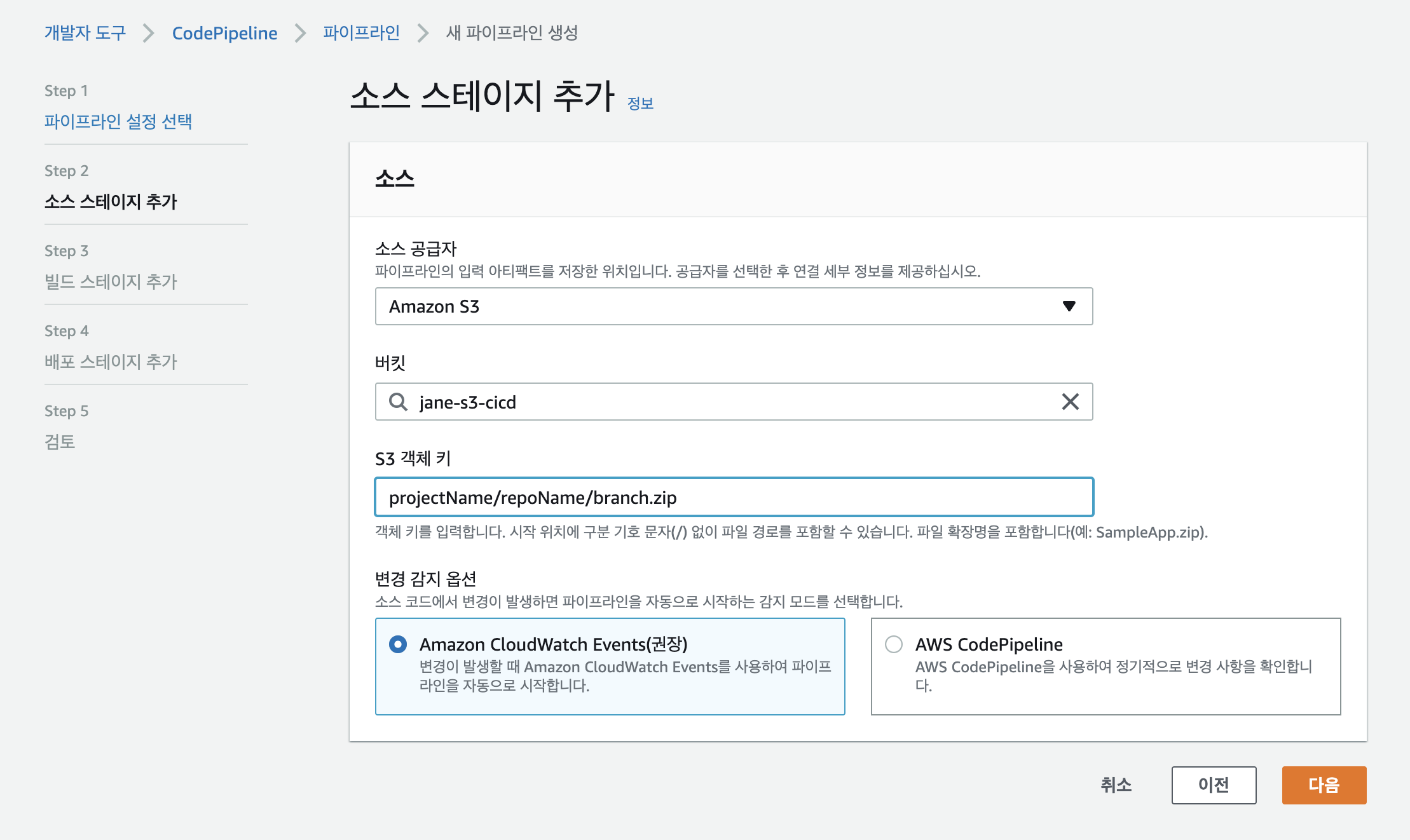Click the search magnifier icon in bucket field

(x=398, y=402)
